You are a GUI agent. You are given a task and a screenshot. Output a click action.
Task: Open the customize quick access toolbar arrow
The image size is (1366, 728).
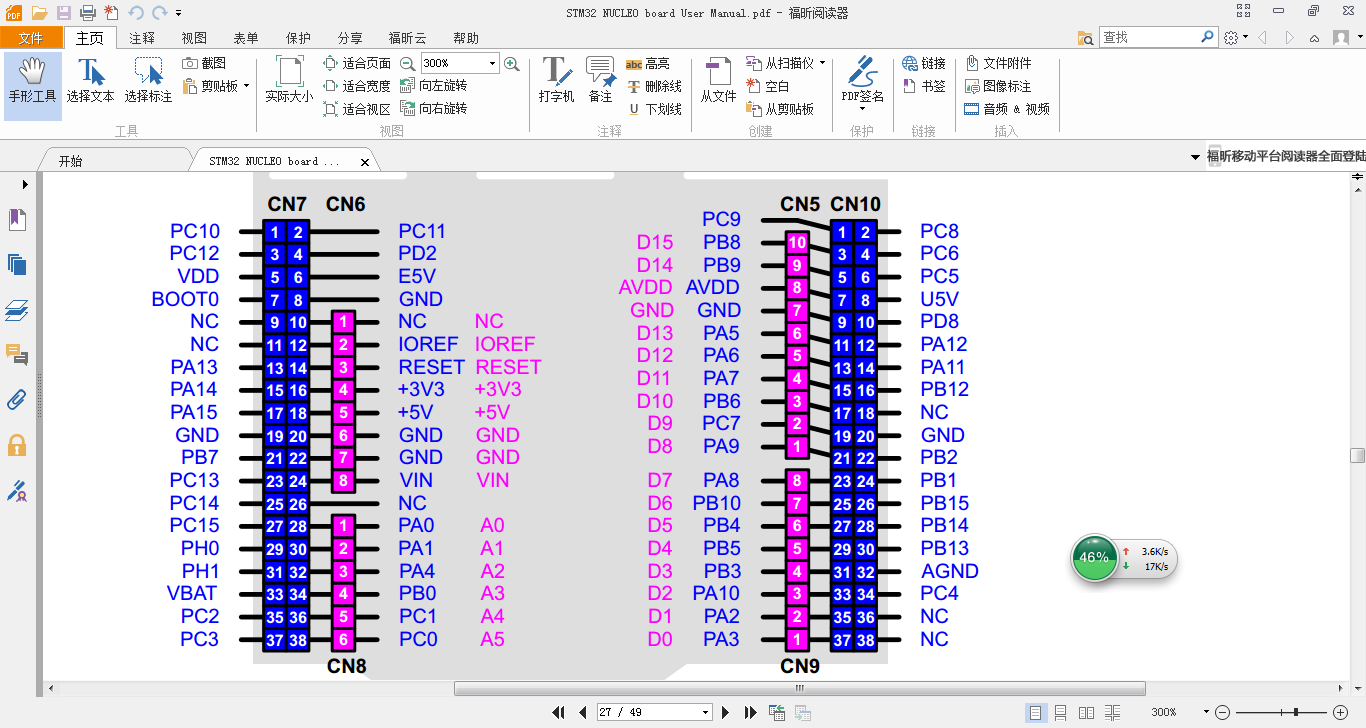pyautogui.click(x=179, y=13)
